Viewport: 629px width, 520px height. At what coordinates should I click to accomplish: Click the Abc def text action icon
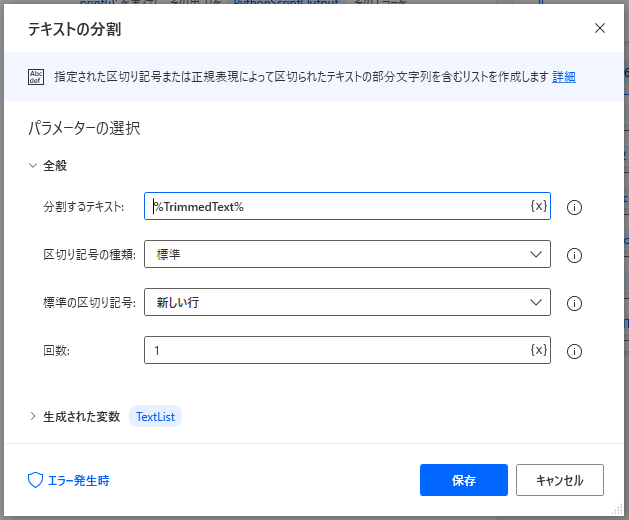tap(36, 77)
